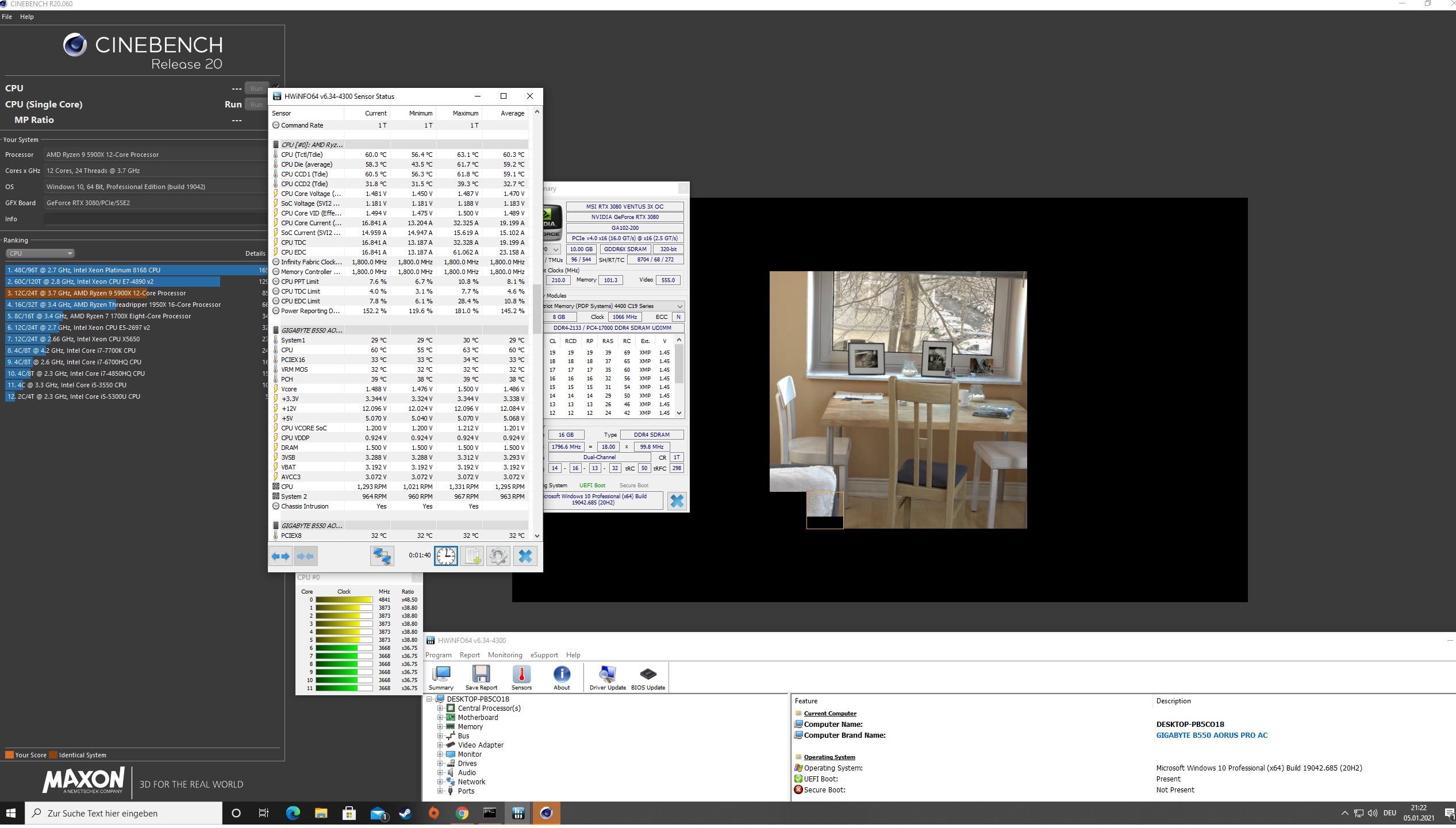Click the network computers remote icon

point(382,556)
